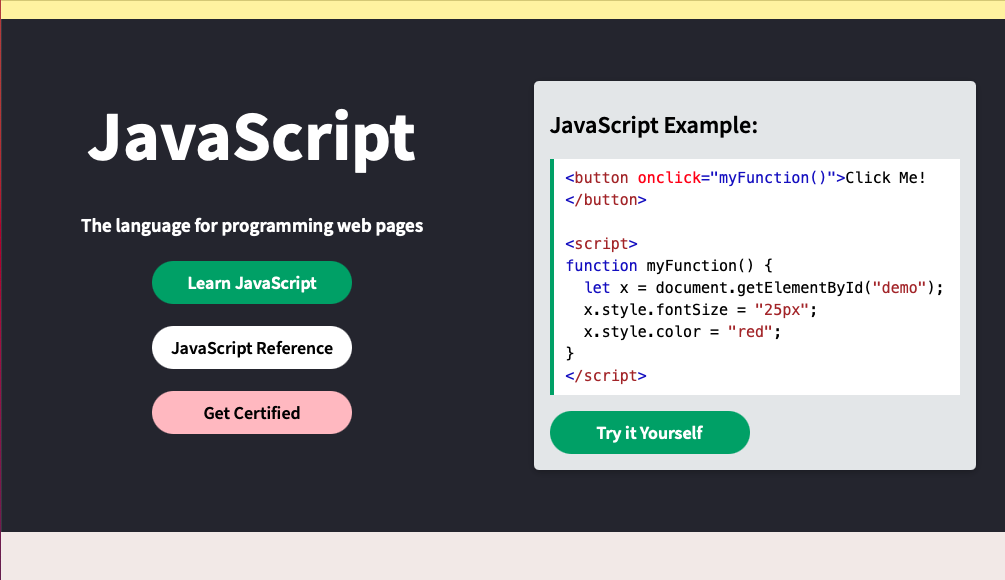Click the button onclick="myFunction()" code line

click(745, 178)
